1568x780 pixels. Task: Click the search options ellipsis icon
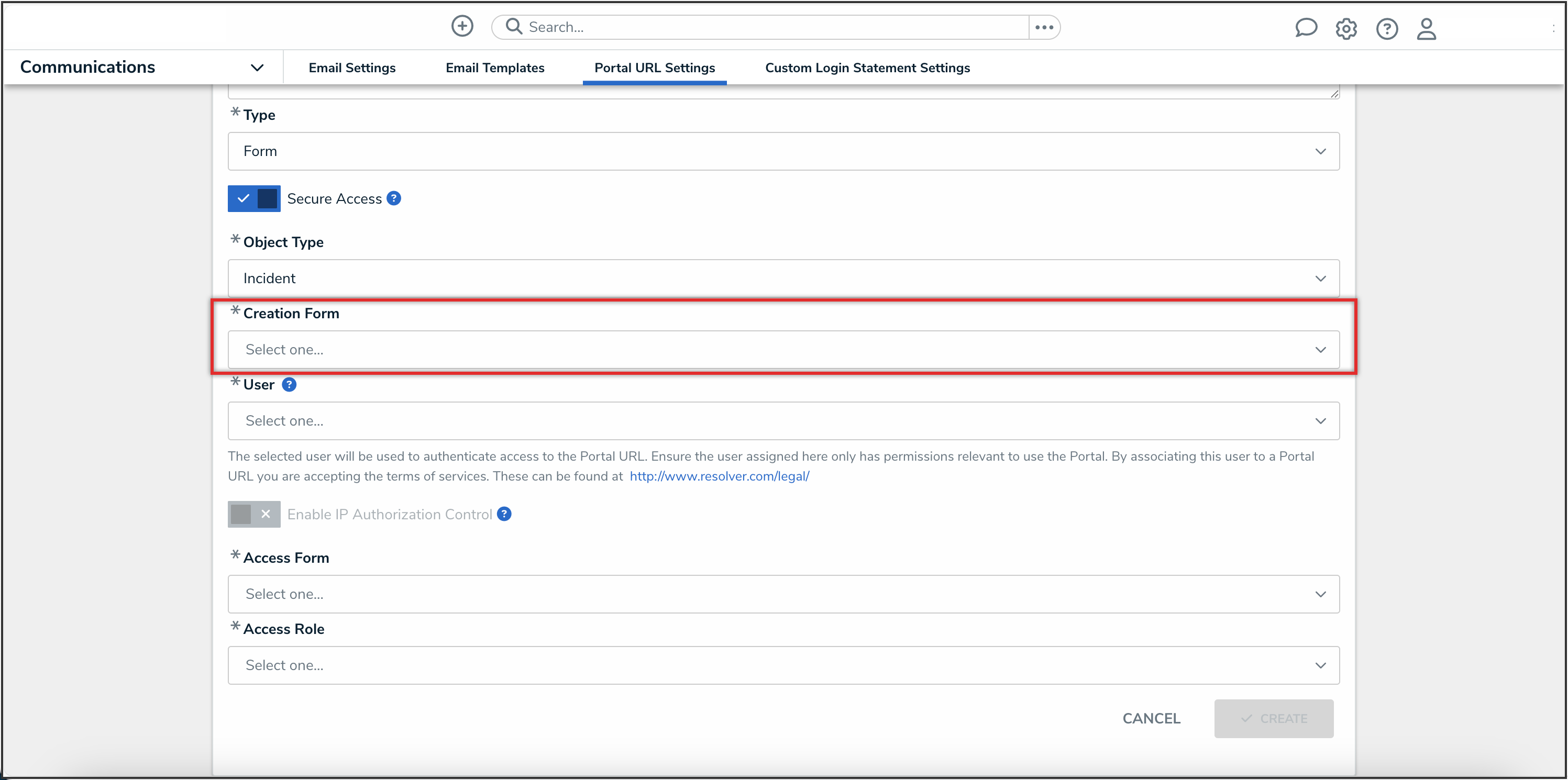pyautogui.click(x=1044, y=27)
